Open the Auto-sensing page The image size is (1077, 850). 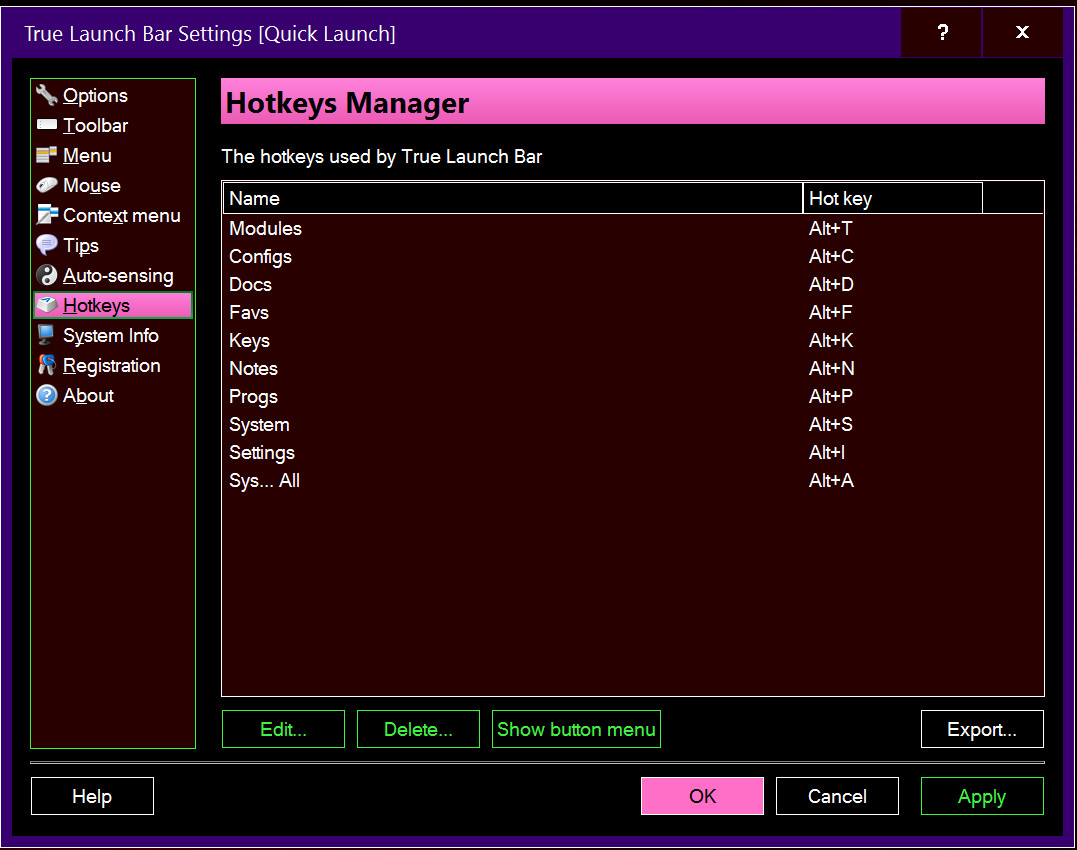point(118,275)
